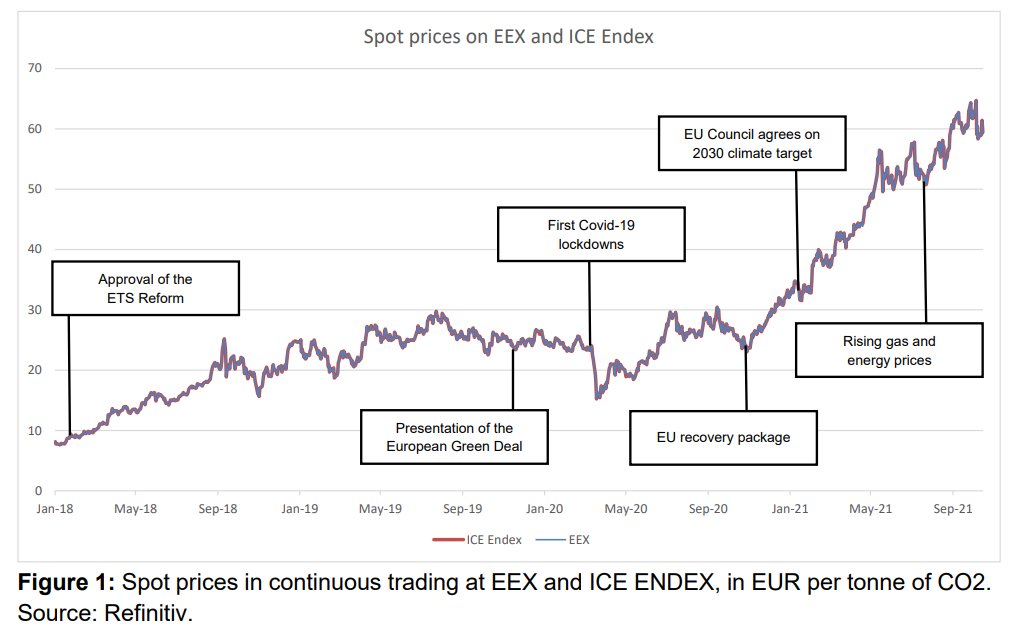Click the Jan-18 x-axis label
The image size is (1016, 632).
pos(55,509)
